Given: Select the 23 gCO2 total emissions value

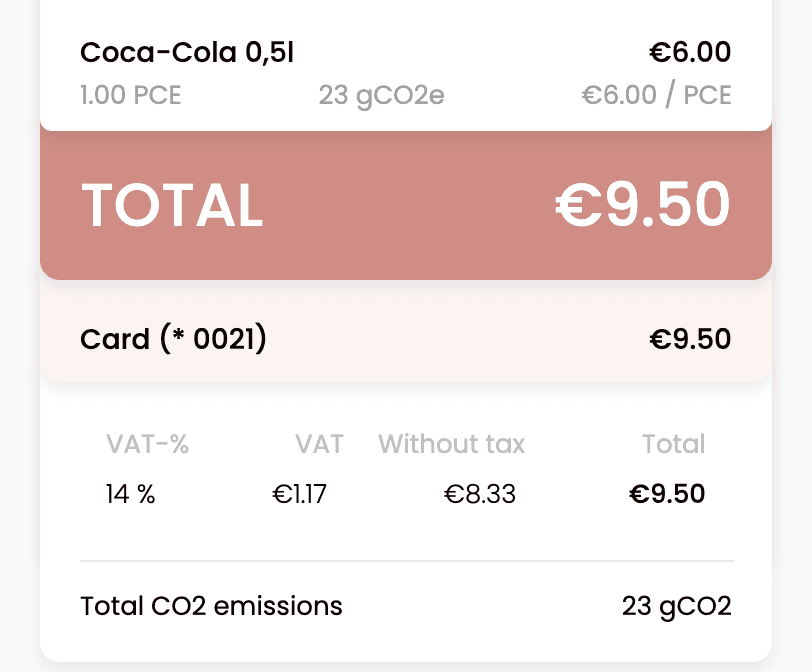Looking at the screenshot, I should coord(676,606).
